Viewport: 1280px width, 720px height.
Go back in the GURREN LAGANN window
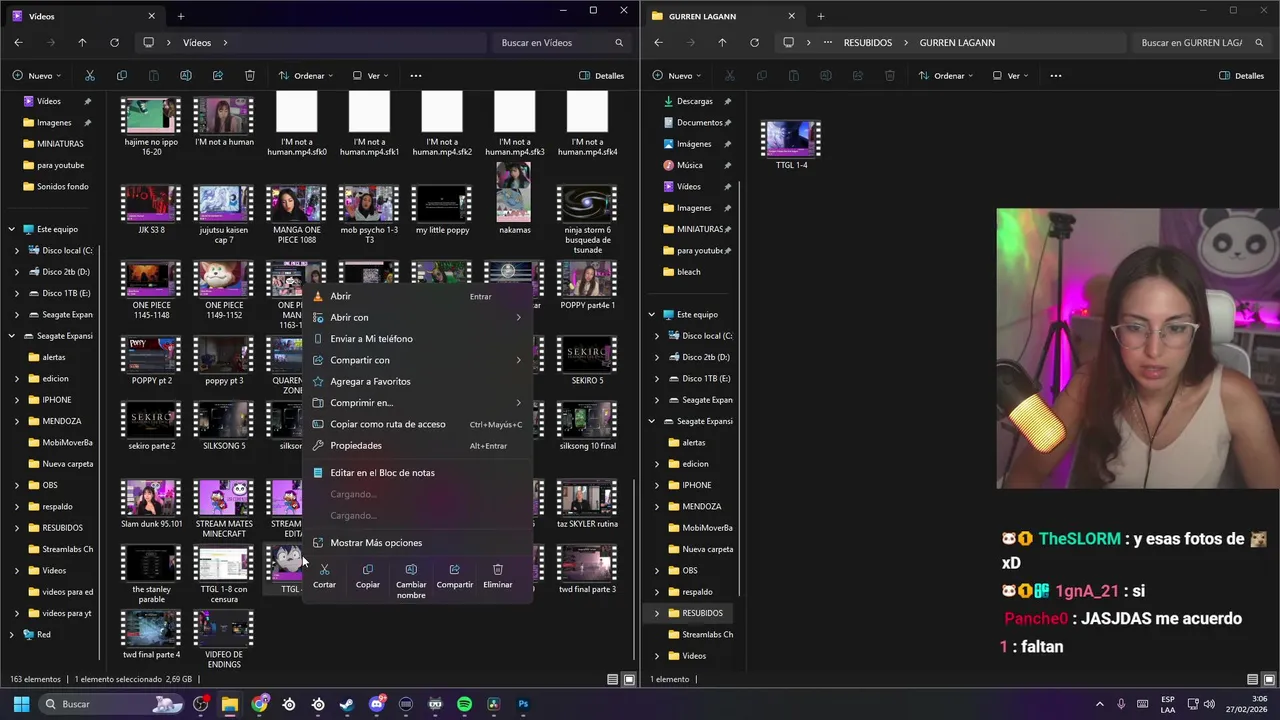[x=658, y=43]
